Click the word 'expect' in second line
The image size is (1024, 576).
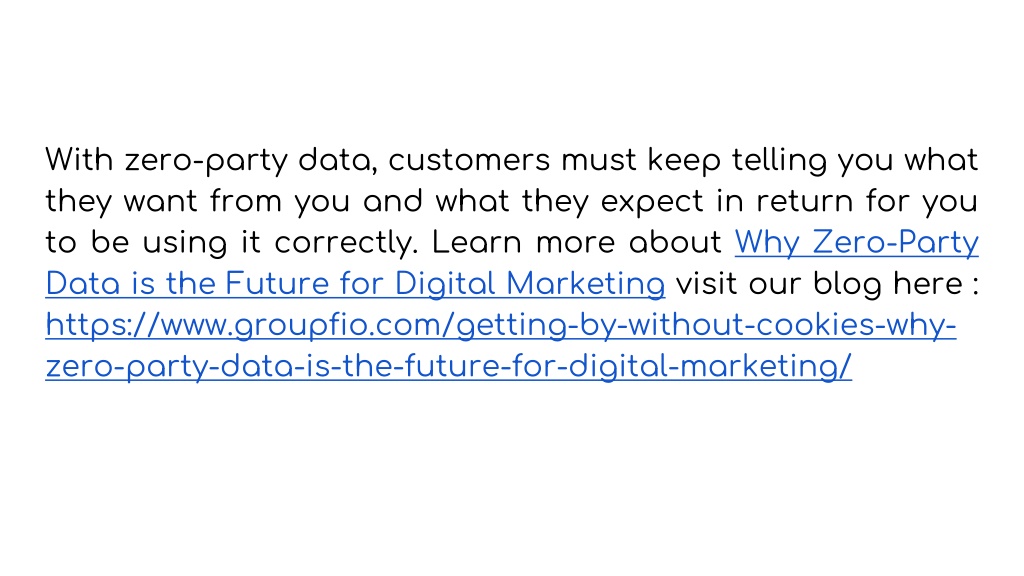point(652,202)
